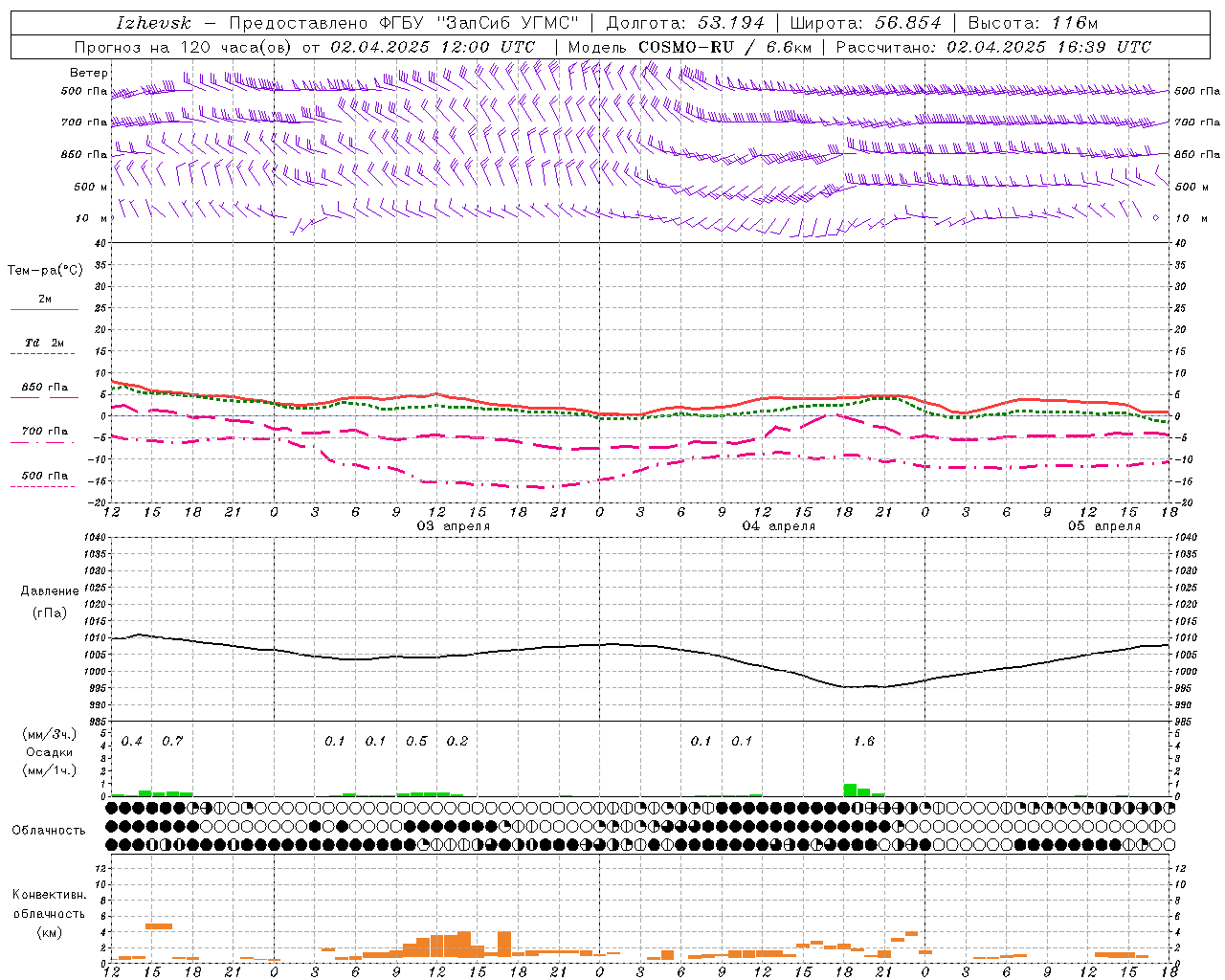Click the (мм/3ч.) precipitation unit label

coord(50,735)
